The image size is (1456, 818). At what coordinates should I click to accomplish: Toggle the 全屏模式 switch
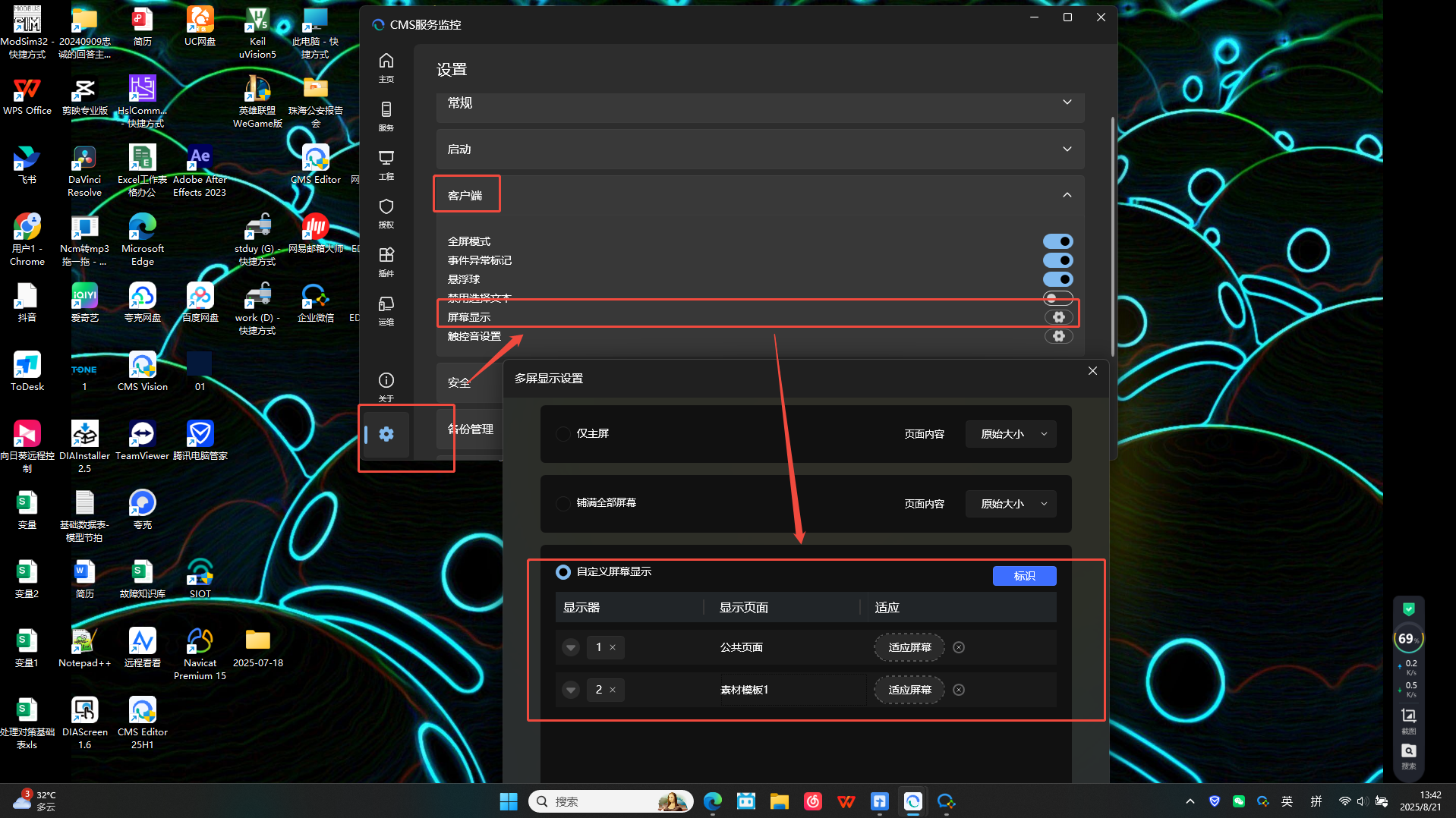click(1057, 241)
